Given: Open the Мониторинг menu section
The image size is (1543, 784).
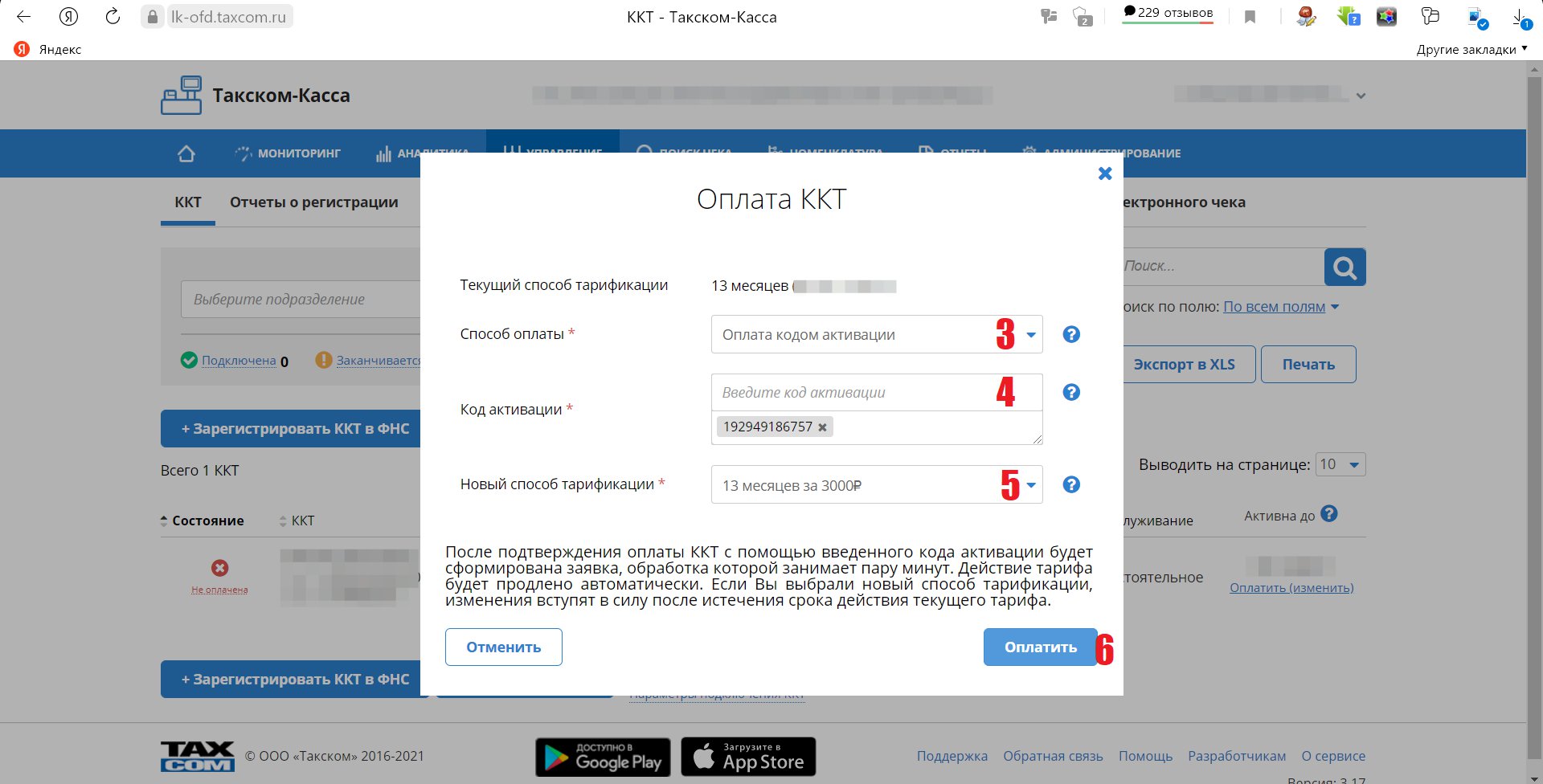Looking at the screenshot, I should click(x=288, y=153).
